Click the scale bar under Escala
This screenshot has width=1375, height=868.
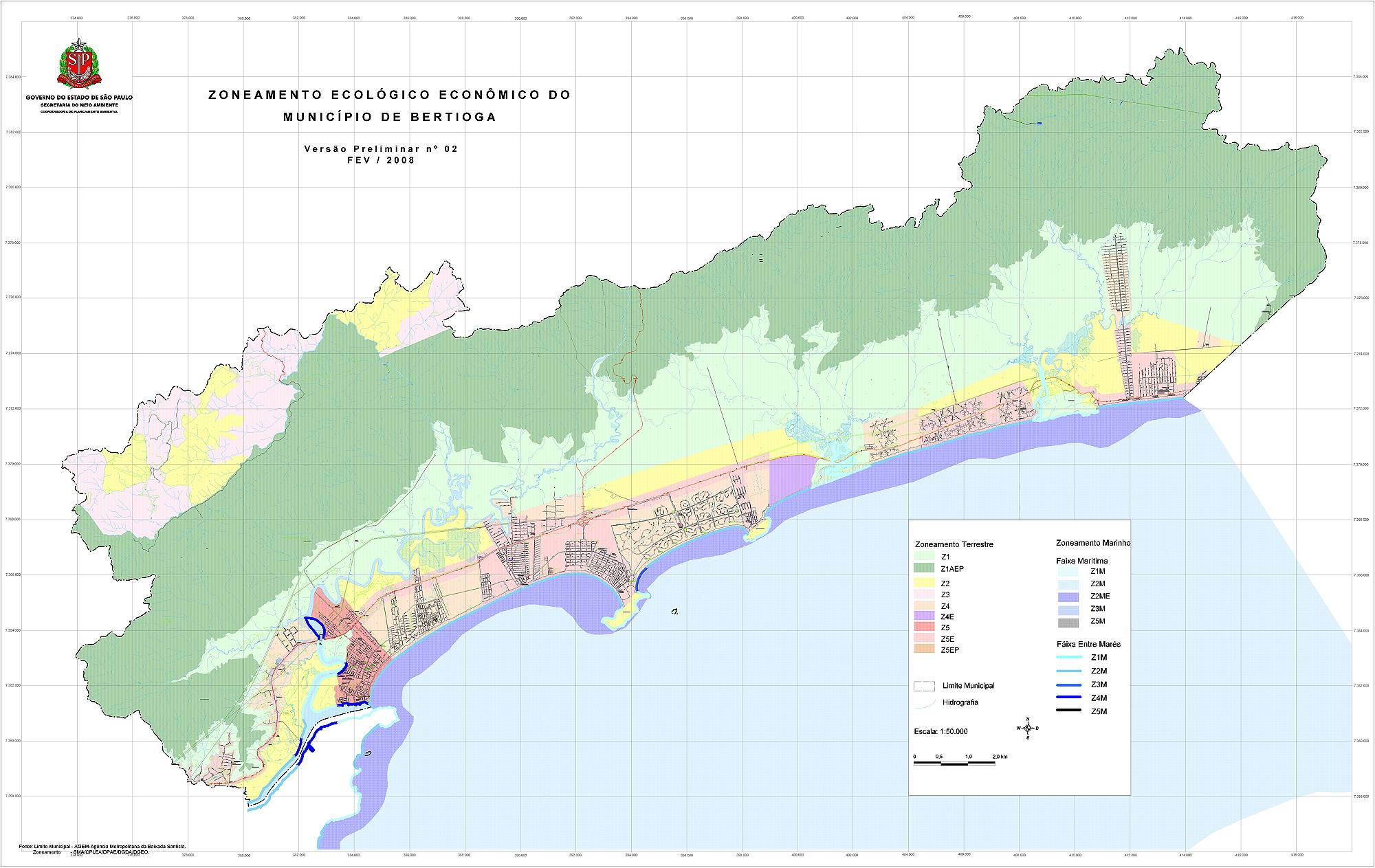pyautogui.click(x=954, y=763)
